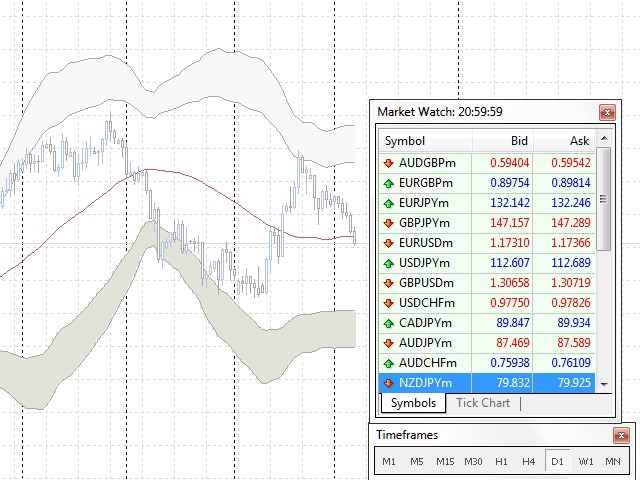Viewport: 640px width, 480px height.
Task: Click the up arrow icon beside USDJPYm
Action: click(x=389, y=263)
